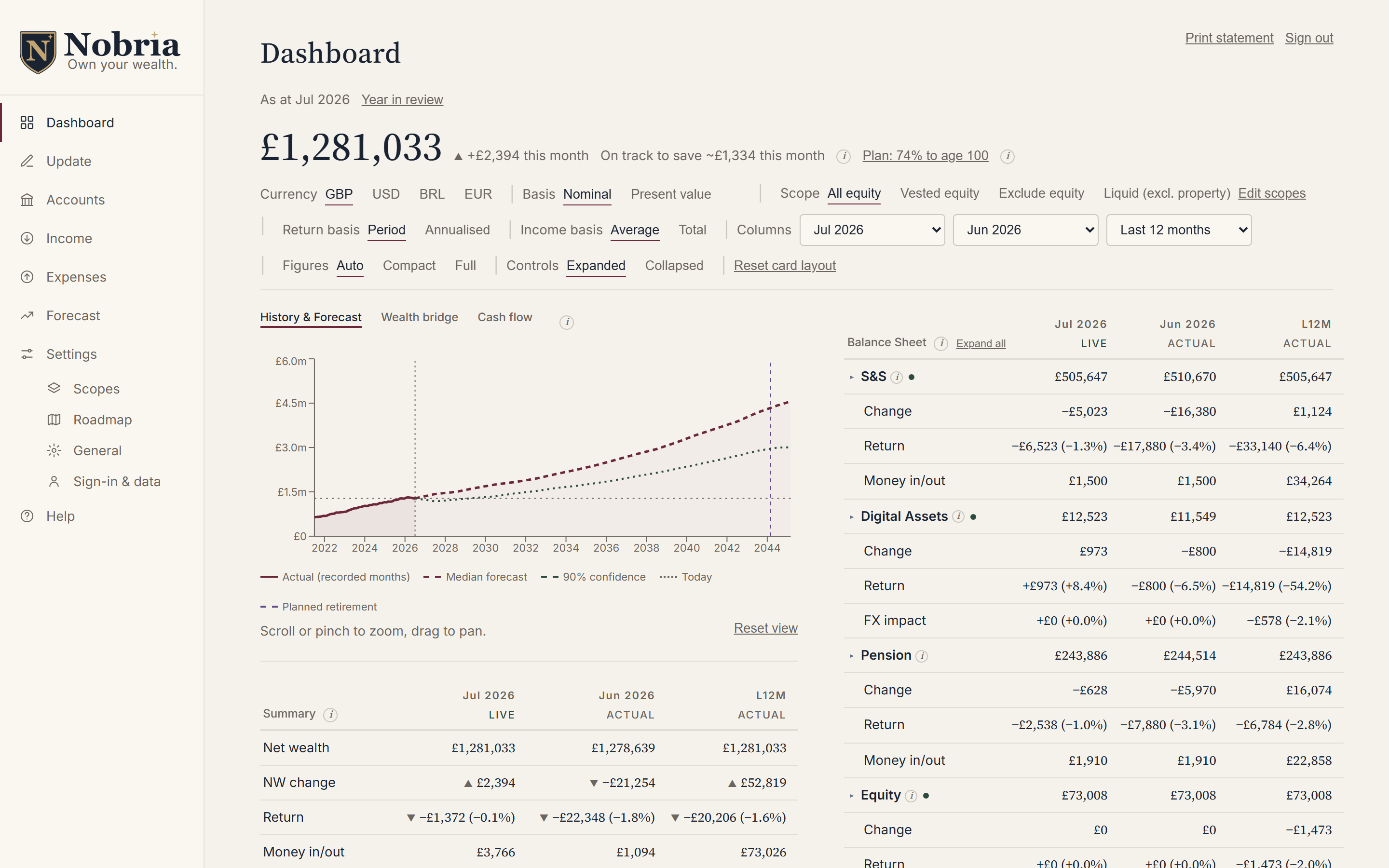This screenshot has width=1389, height=868.
Task: Click the Accounts bank building icon
Action: [27, 200]
